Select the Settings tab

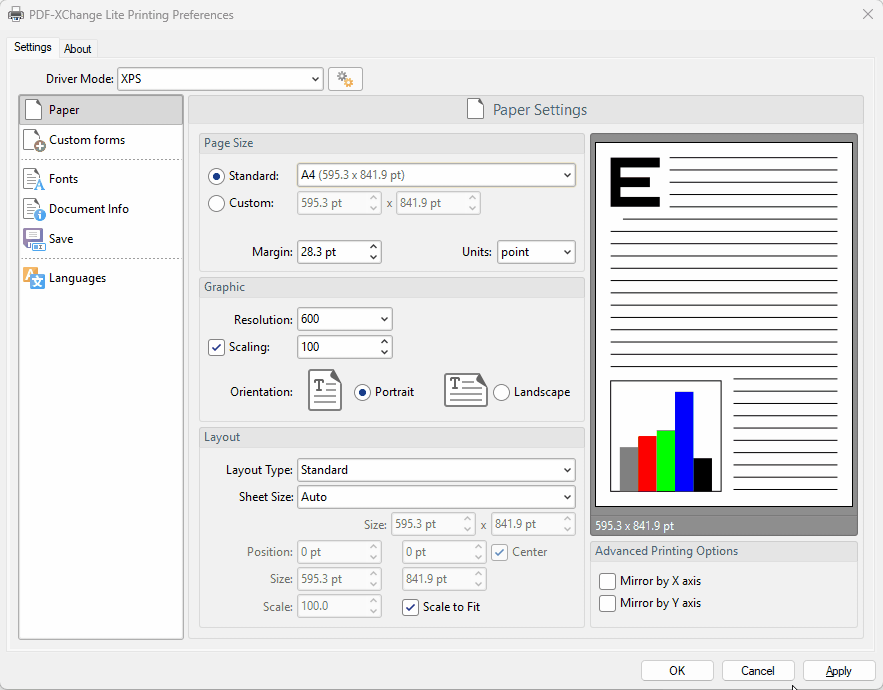(33, 48)
